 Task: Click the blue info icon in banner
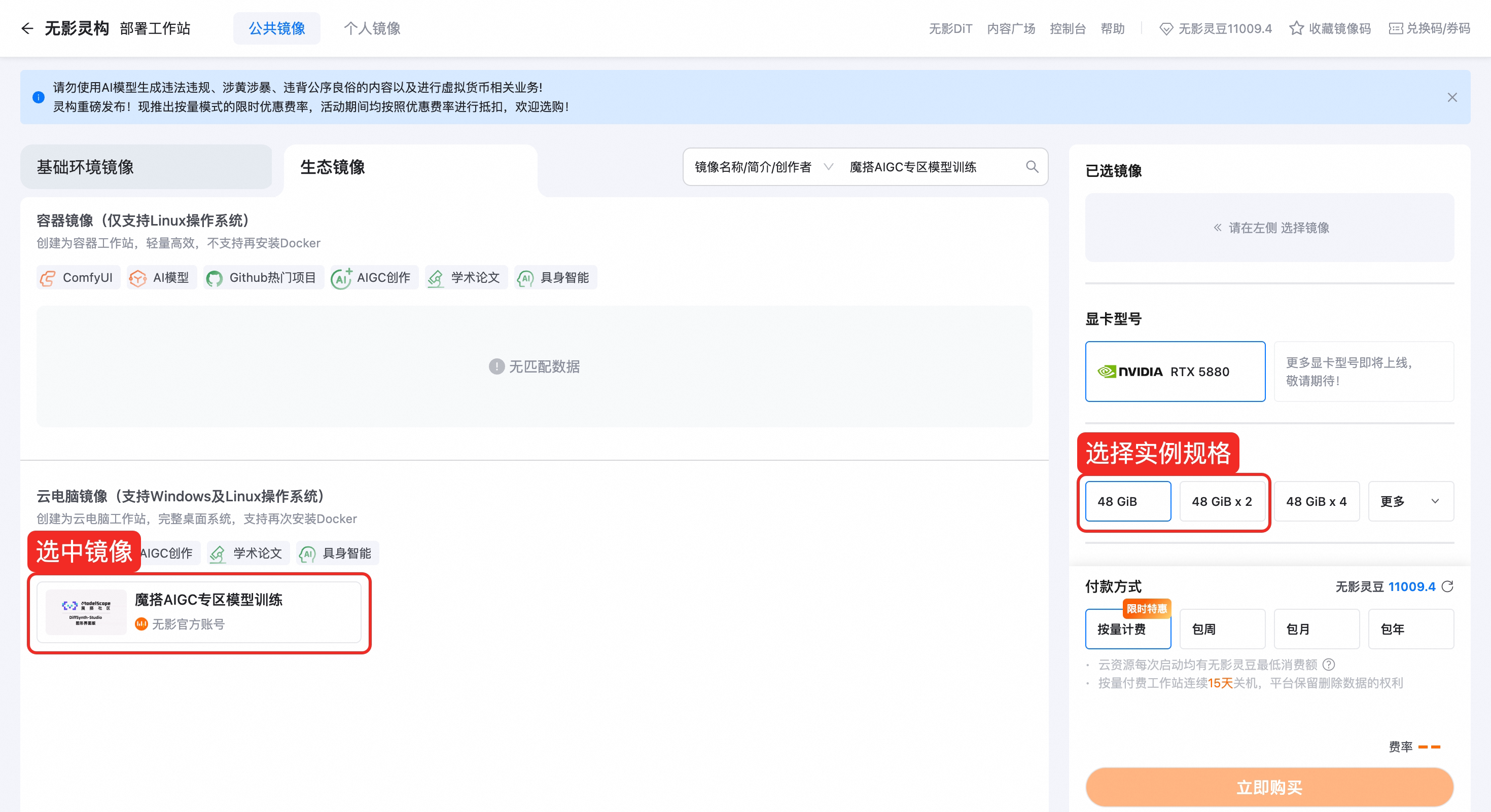[38, 97]
